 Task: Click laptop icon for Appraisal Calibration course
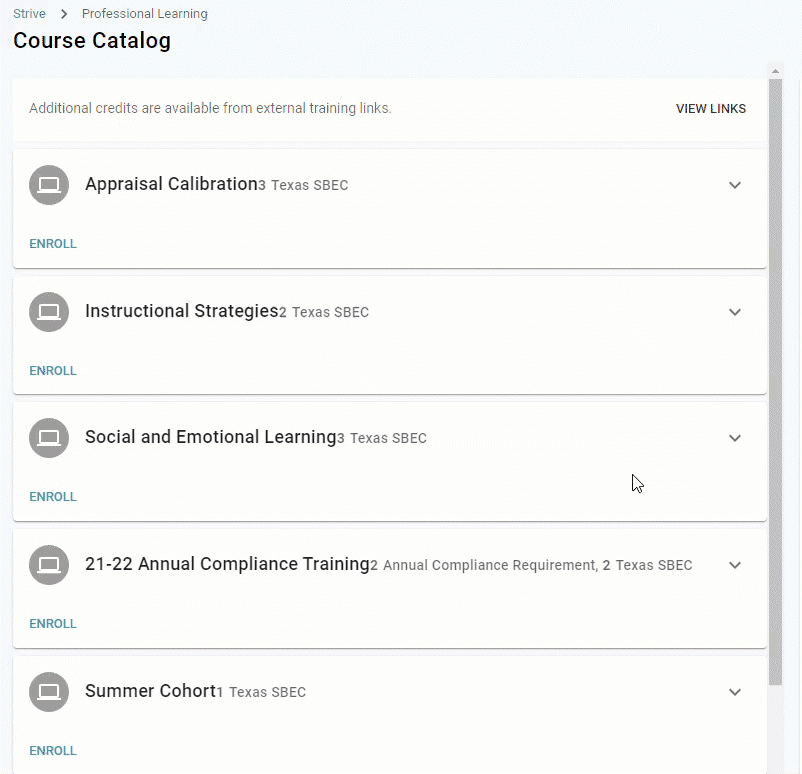(x=49, y=185)
